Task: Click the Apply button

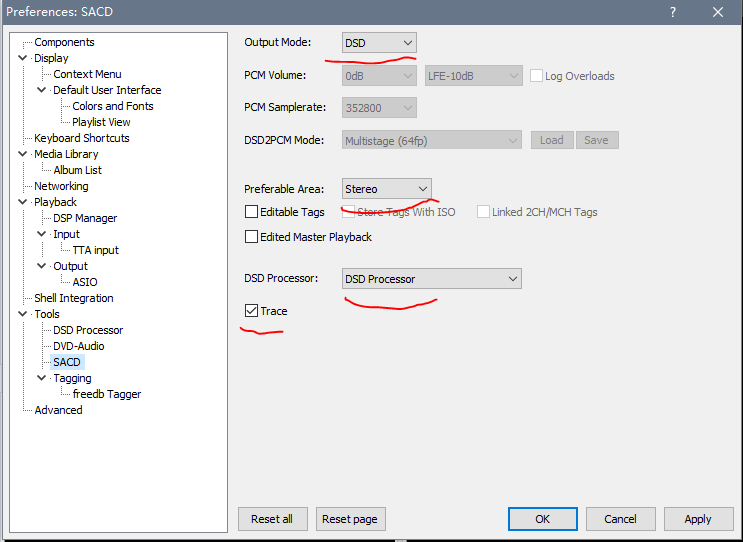Action: (x=697, y=519)
